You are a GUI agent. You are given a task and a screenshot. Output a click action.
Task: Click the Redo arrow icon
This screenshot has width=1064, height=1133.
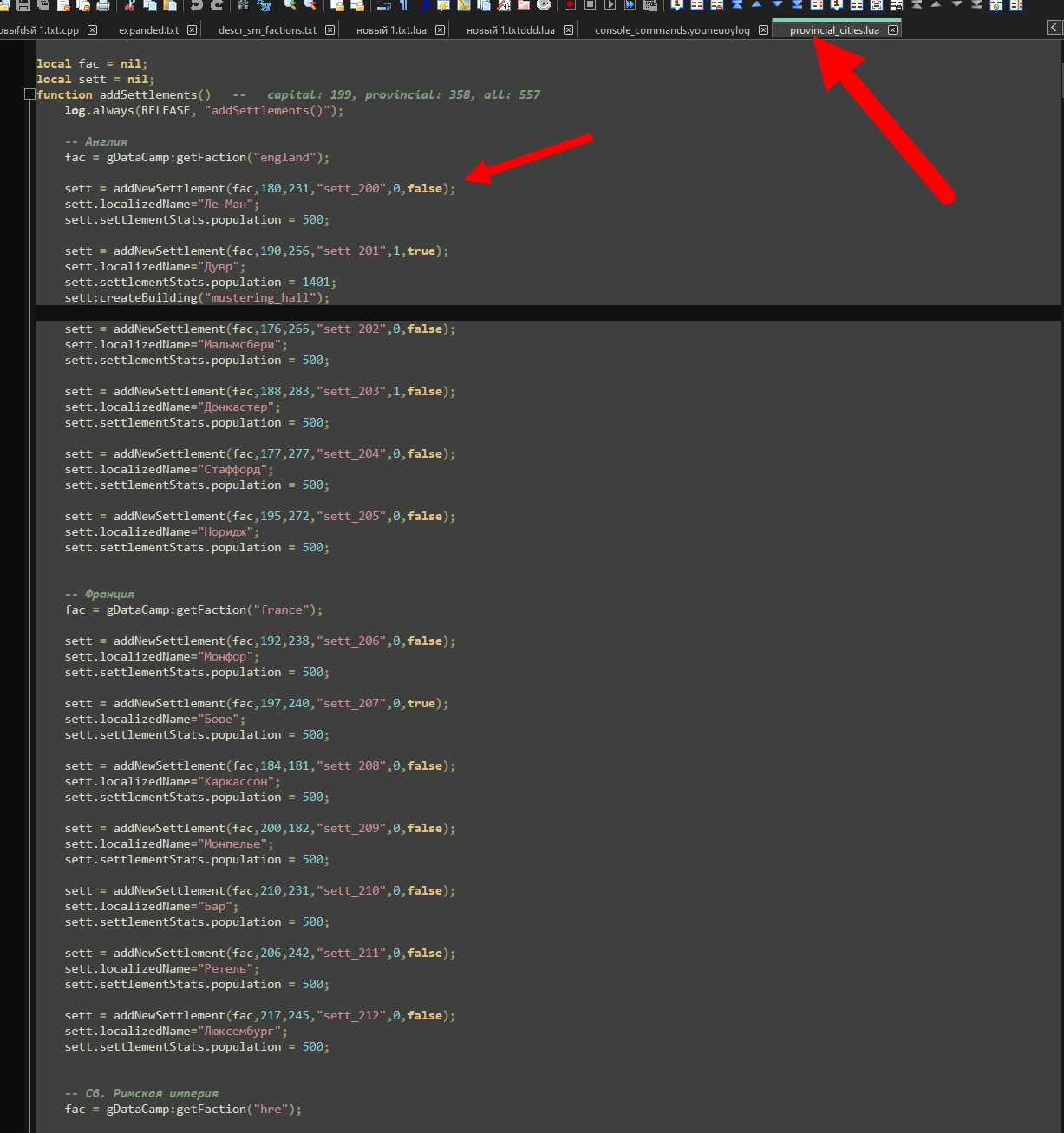tap(217, 5)
